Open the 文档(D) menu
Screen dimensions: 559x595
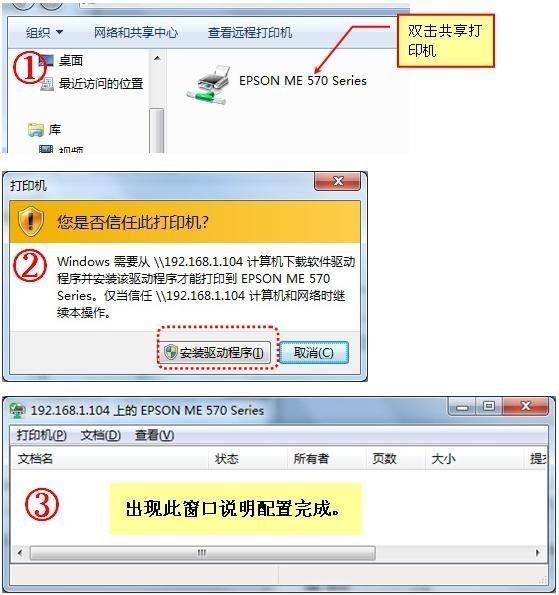coord(101,435)
